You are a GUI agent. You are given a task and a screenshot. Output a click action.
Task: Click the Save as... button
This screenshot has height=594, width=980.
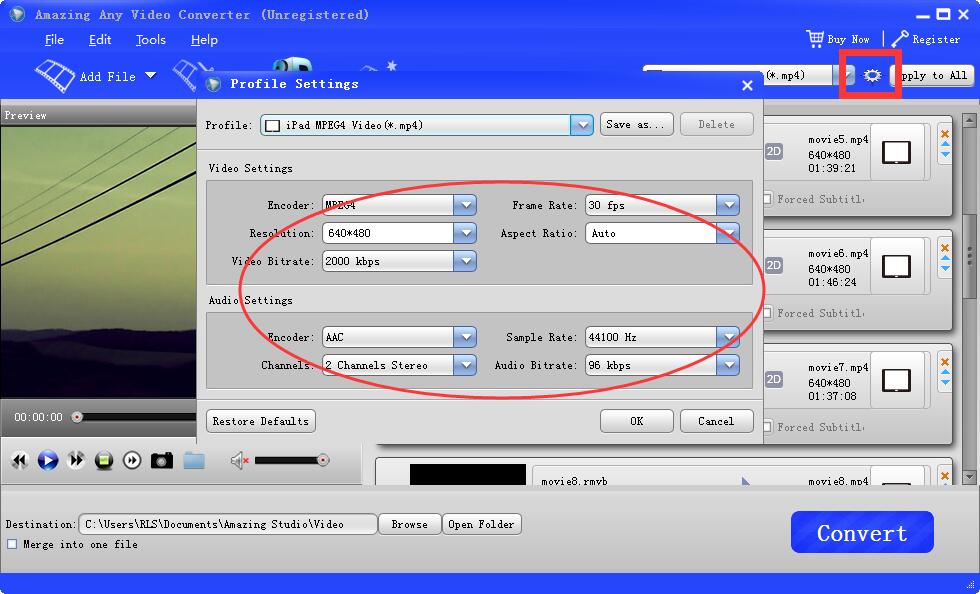point(636,124)
